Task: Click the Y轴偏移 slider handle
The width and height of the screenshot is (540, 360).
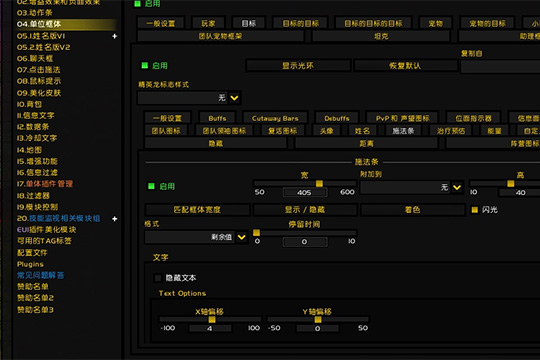Action: [318, 320]
